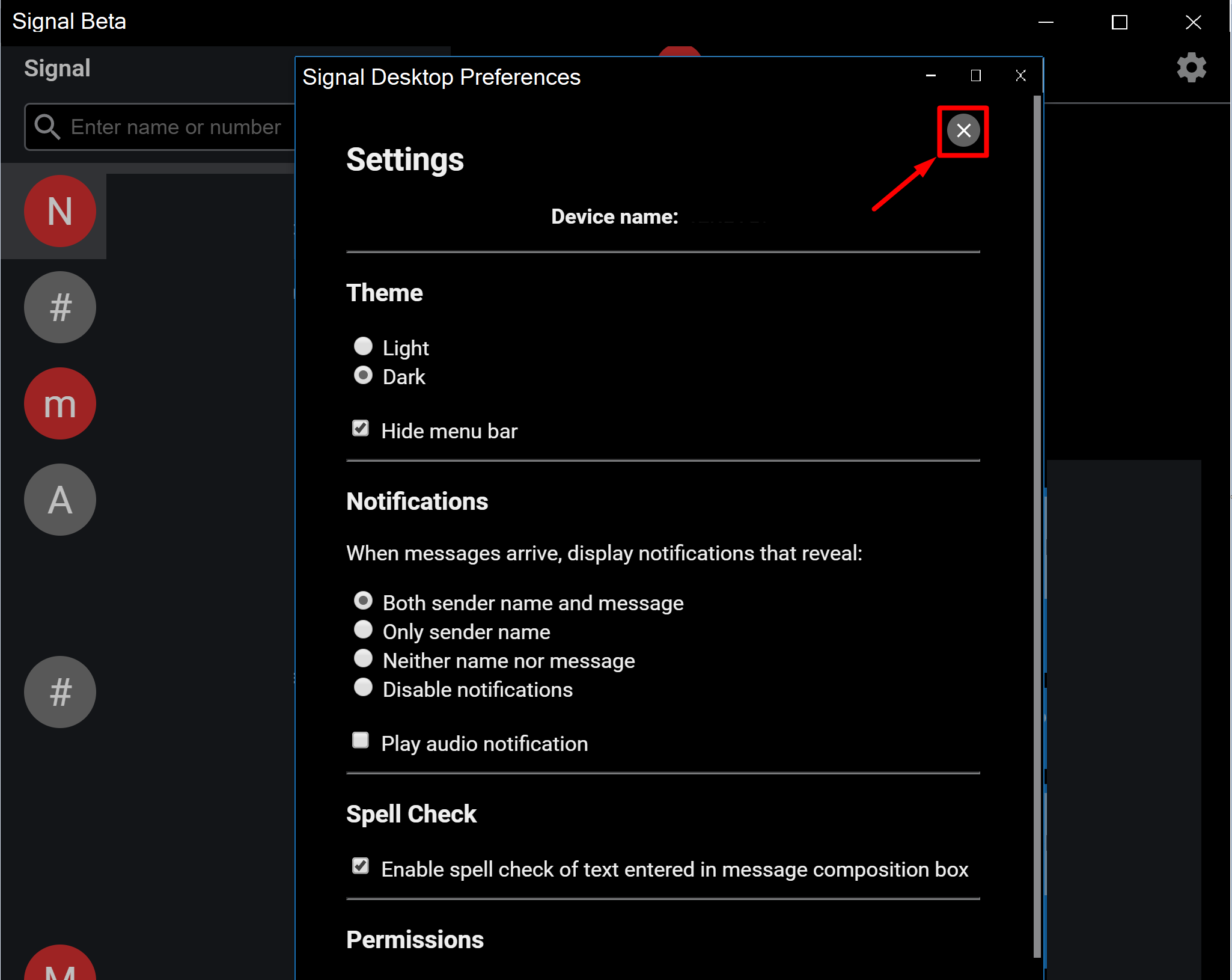
Task: Select Only sender name for notifications
Action: [364, 629]
